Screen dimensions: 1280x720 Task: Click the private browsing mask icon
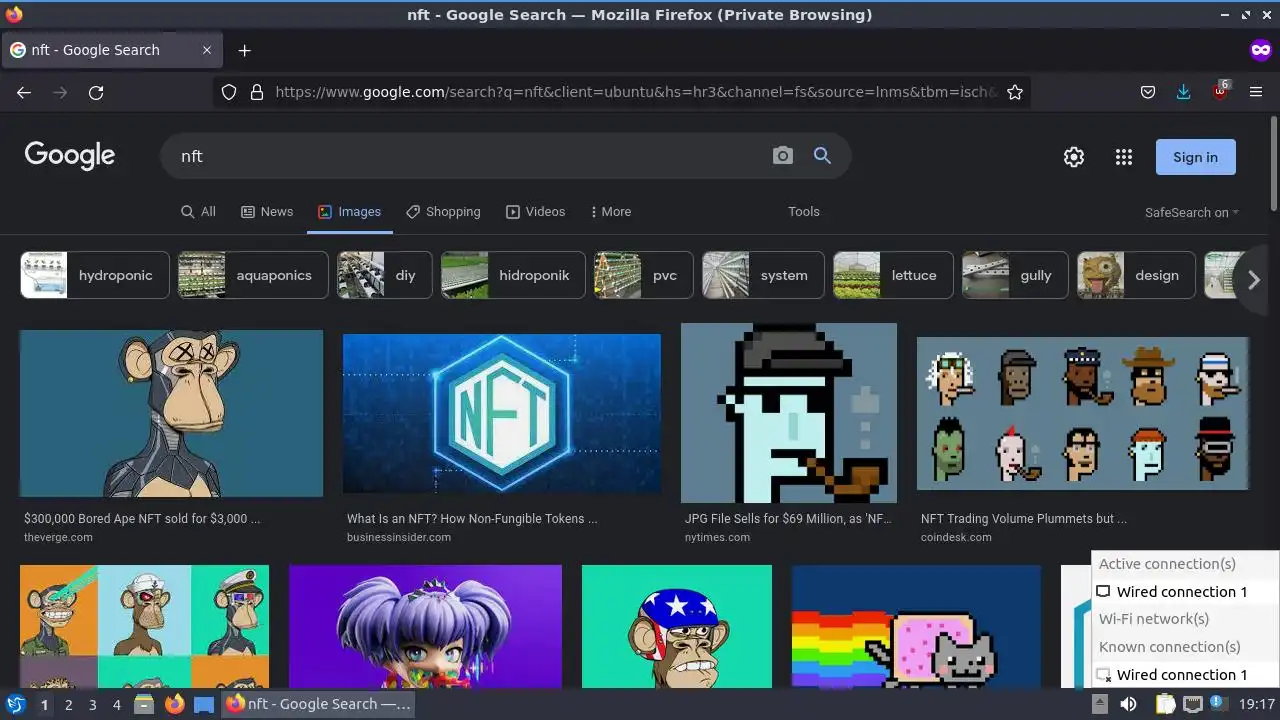(x=1260, y=50)
